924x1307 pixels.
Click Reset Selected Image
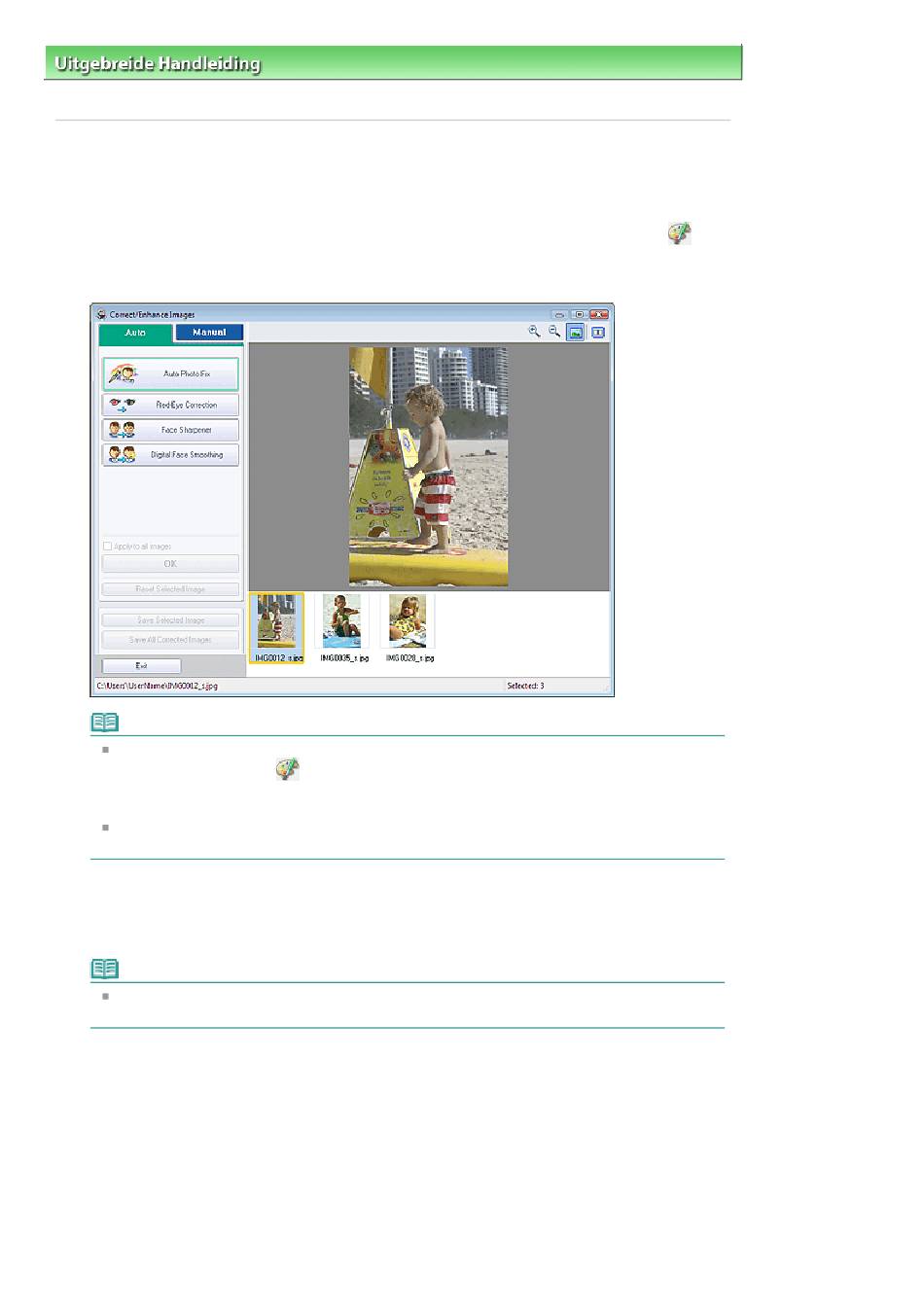[x=170, y=589]
